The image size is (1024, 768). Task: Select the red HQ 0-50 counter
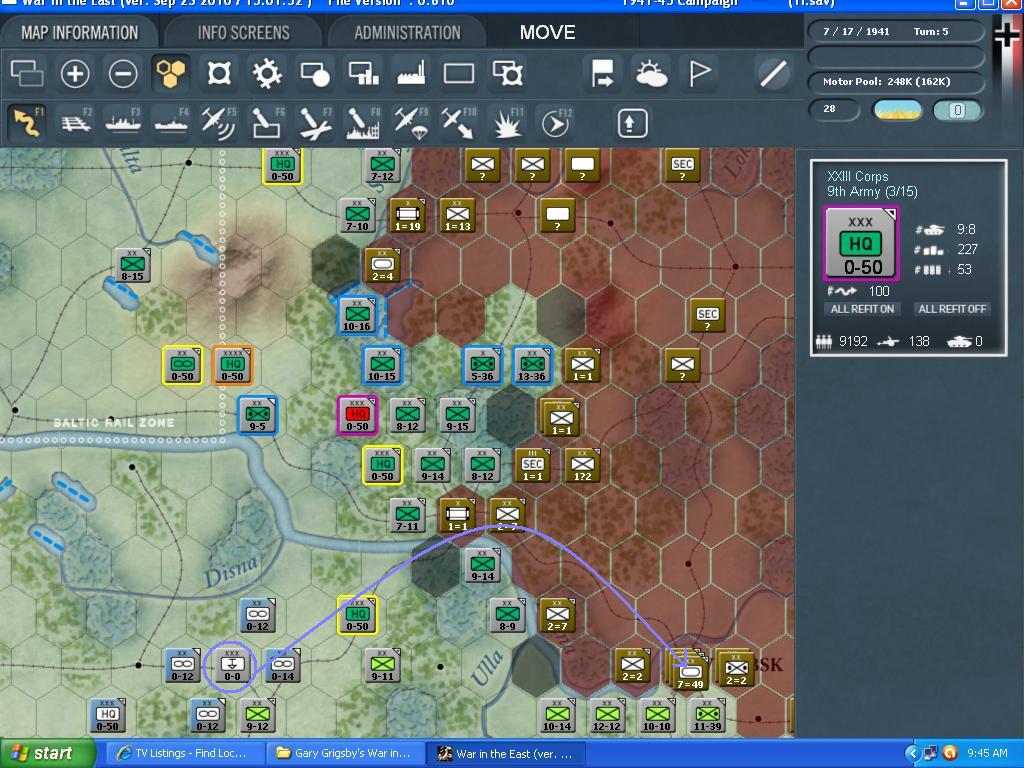pyautogui.click(x=357, y=415)
